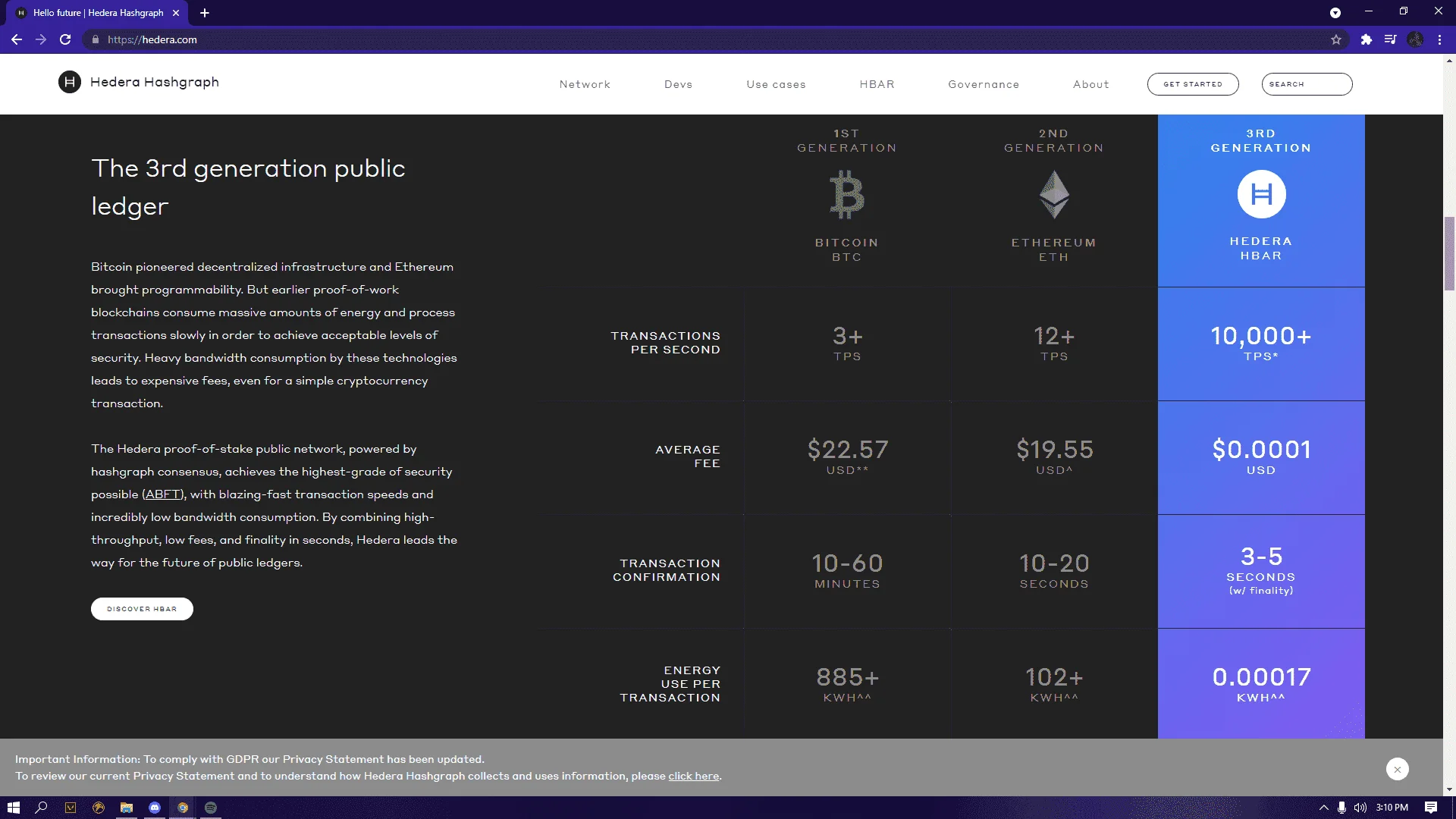Click the Transaction Confirmation row label

[666, 570]
